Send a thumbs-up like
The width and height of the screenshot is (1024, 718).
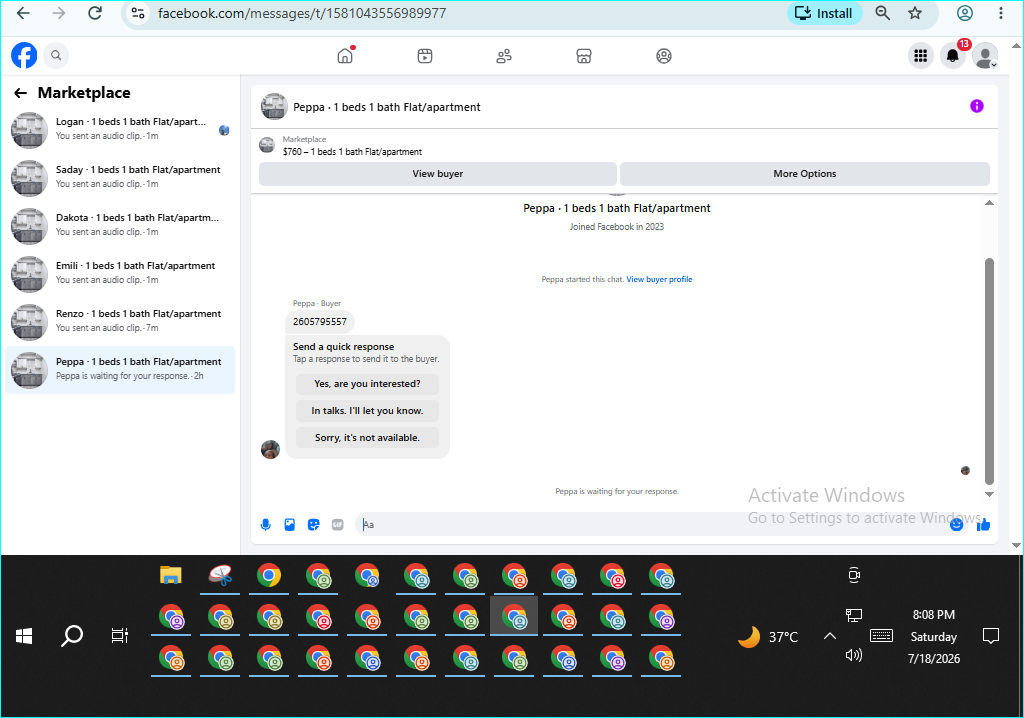pyautogui.click(x=984, y=524)
